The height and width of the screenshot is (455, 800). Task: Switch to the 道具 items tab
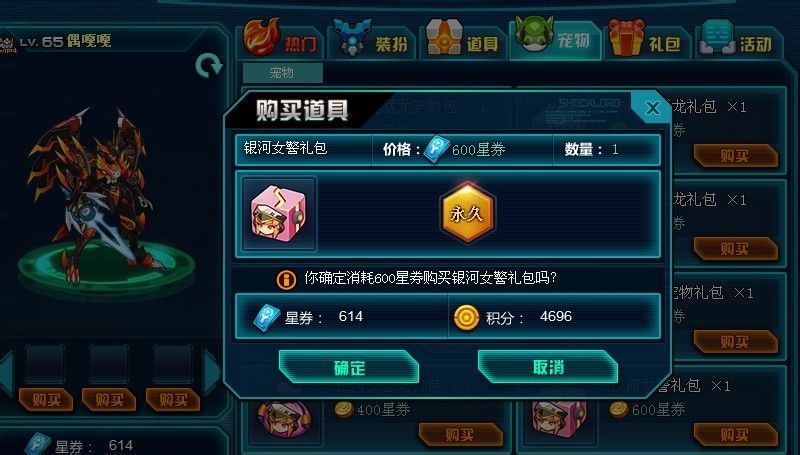(x=462, y=39)
